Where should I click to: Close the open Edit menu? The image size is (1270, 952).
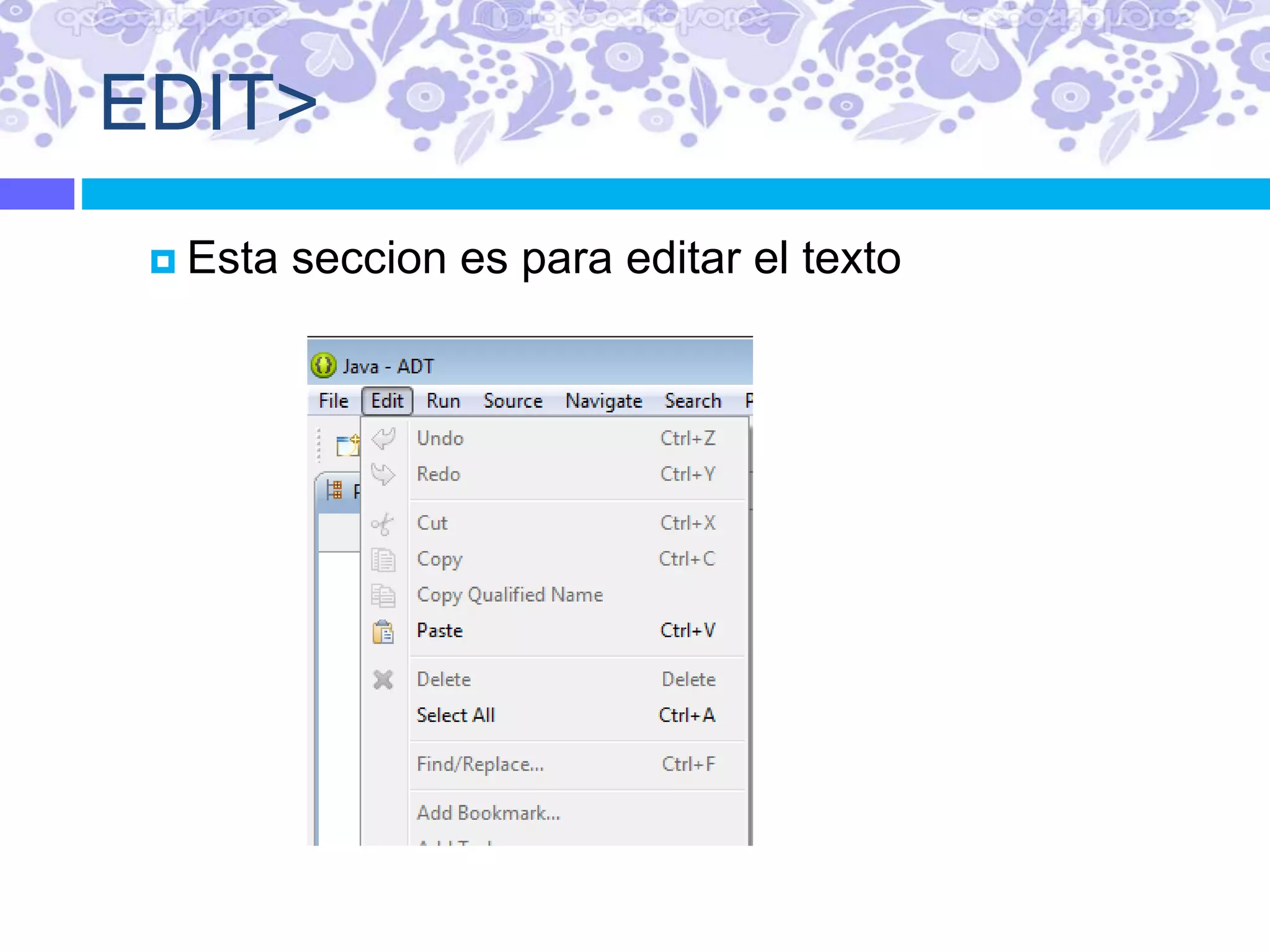[x=388, y=401]
